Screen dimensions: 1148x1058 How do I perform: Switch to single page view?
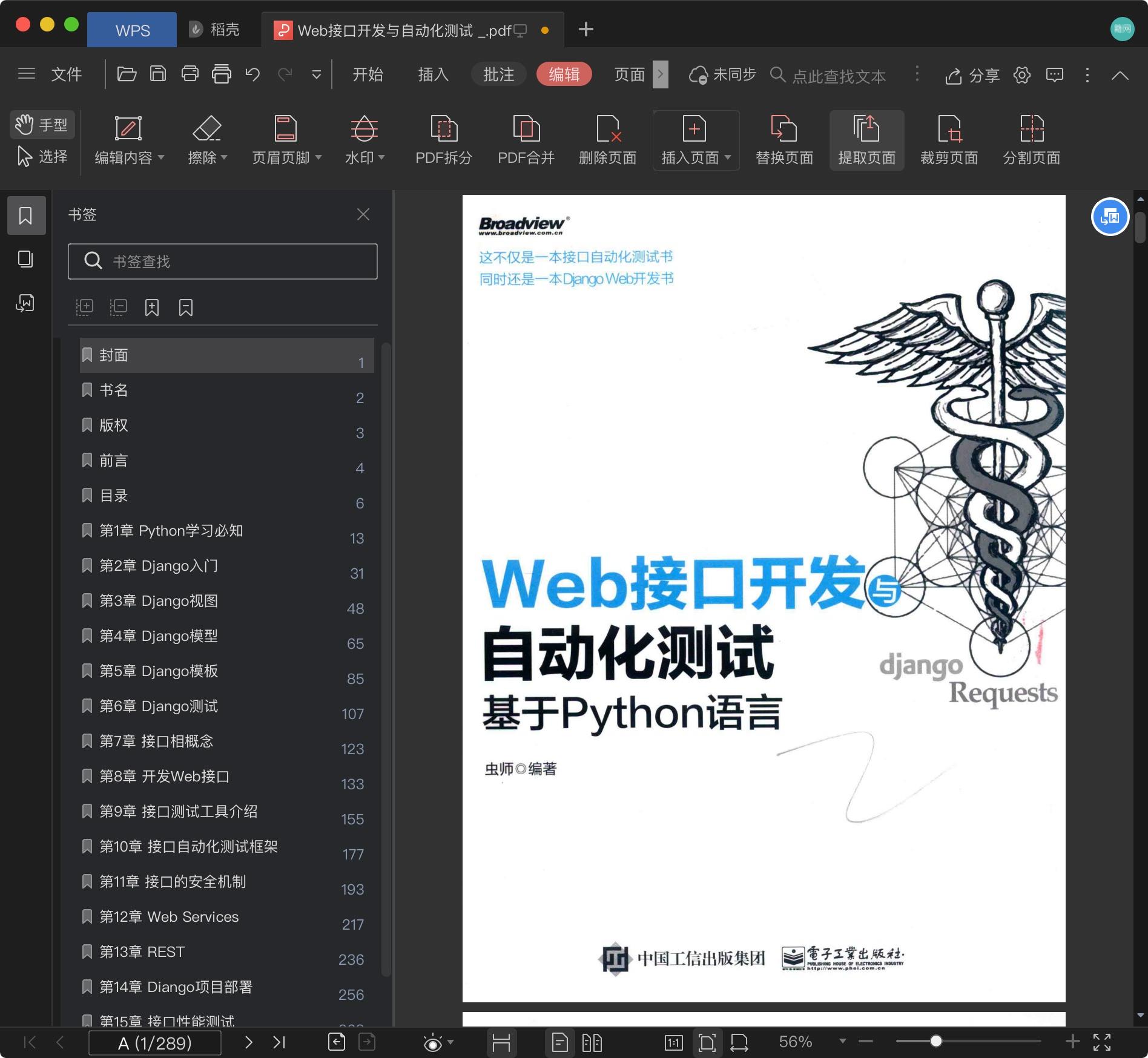pos(560,1042)
